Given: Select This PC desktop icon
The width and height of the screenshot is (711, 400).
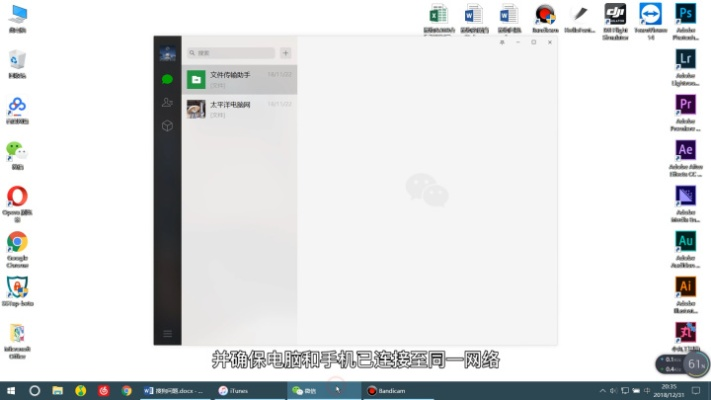Looking at the screenshot, I should click(18, 19).
